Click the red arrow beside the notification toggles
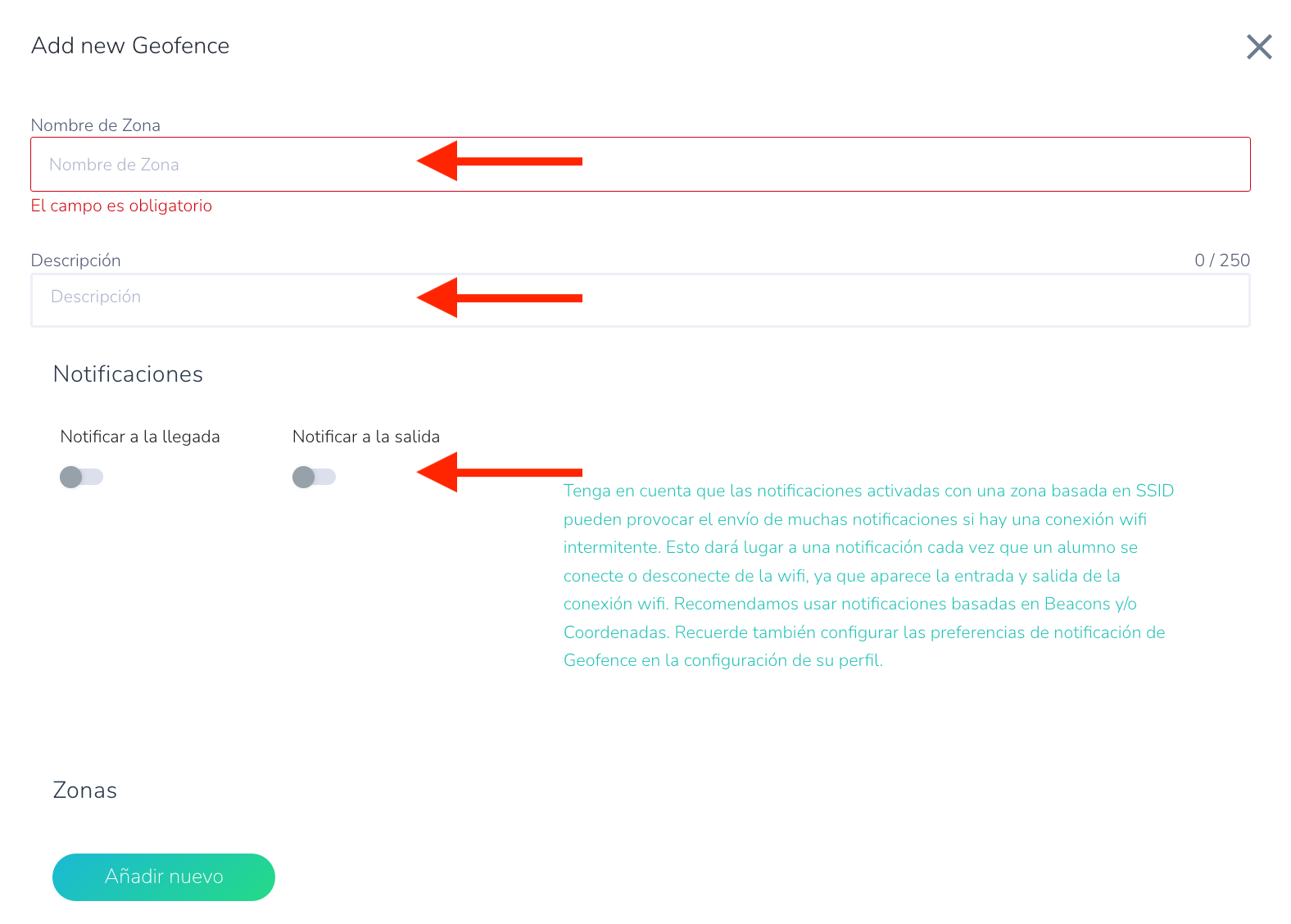 tap(499, 472)
